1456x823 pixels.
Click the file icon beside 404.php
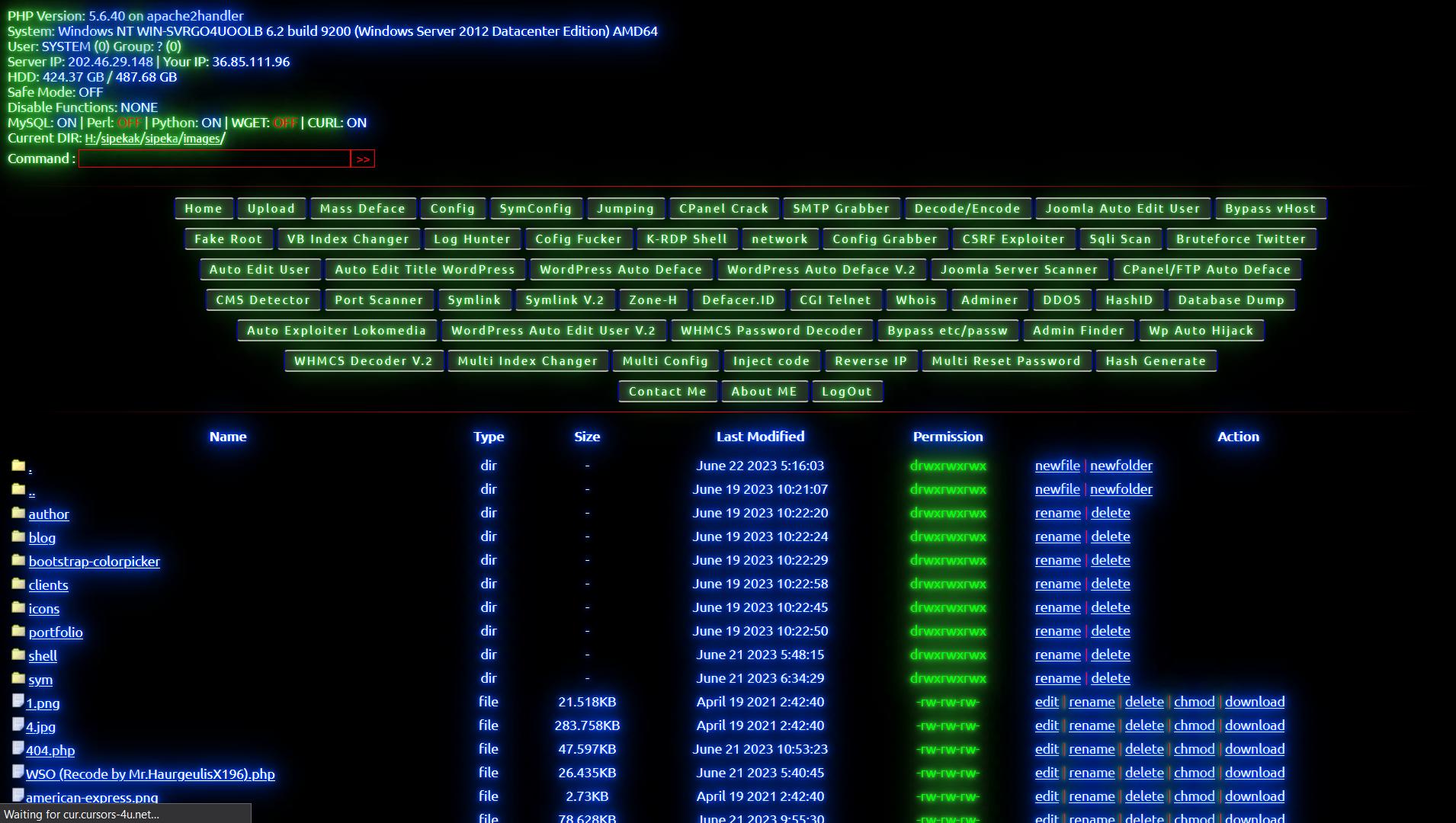click(18, 748)
